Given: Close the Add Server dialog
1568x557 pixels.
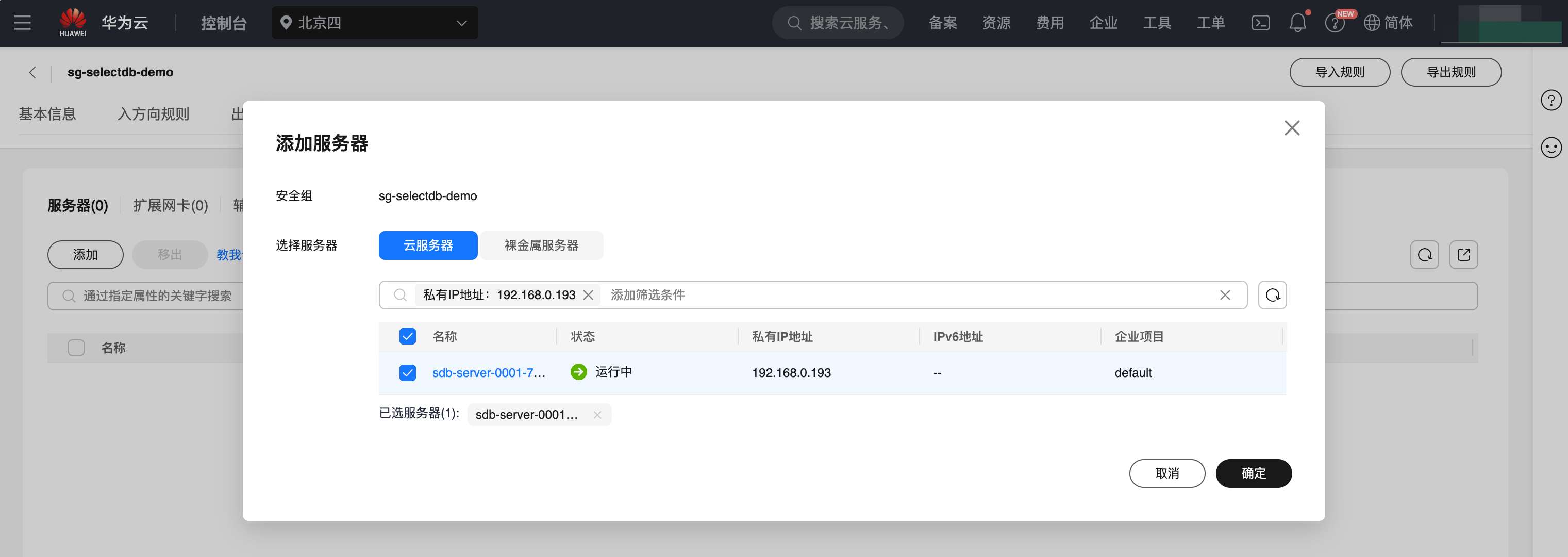Looking at the screenshot, I should (1292, 128).
